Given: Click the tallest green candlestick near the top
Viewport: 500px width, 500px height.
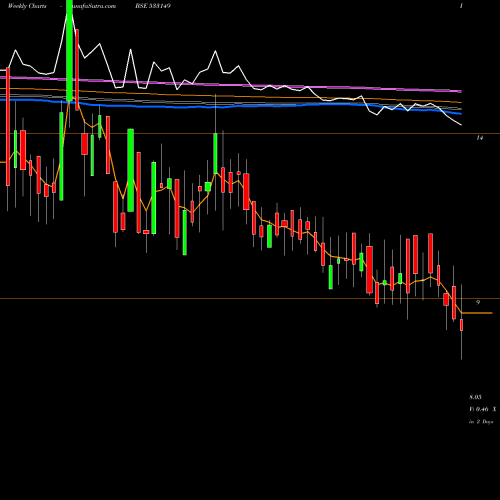Looking at the screenshot, I should 69,50.
